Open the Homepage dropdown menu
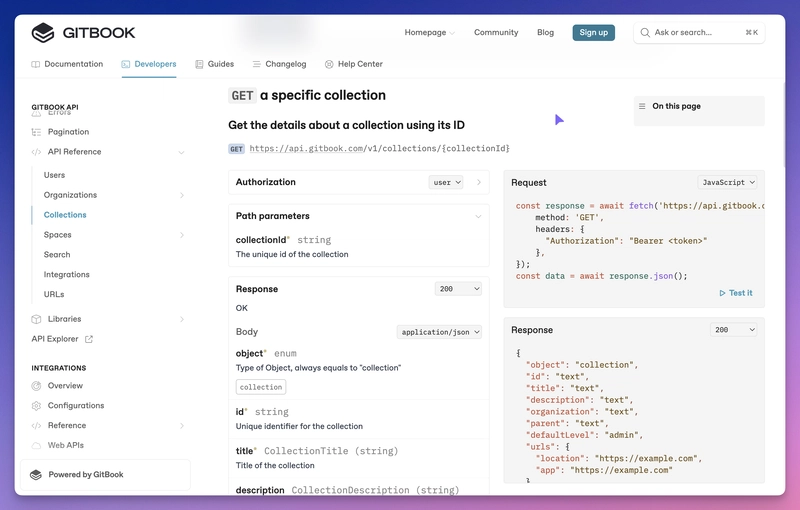This screenshot has height=510, width=800. (x=429, y=33)
